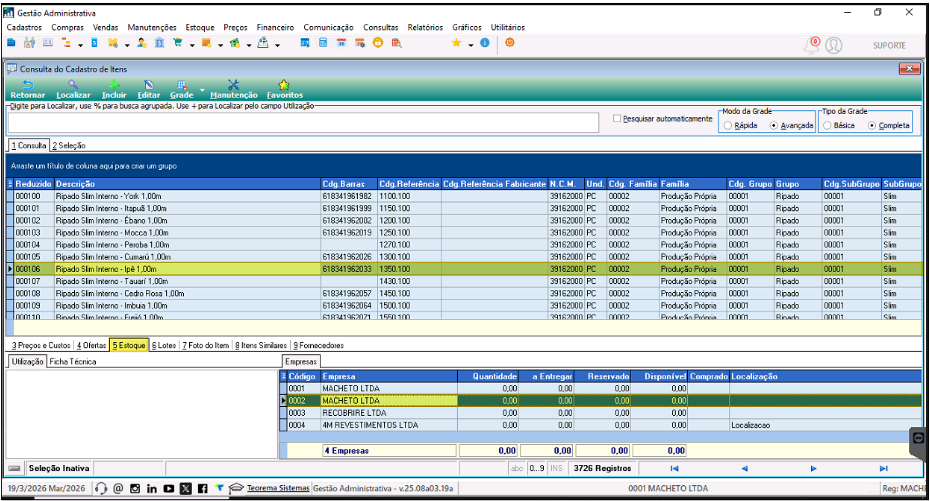930x501 pixels.
Task: Switch to 3 Preços e Custos tab
Action: [41, 345]
